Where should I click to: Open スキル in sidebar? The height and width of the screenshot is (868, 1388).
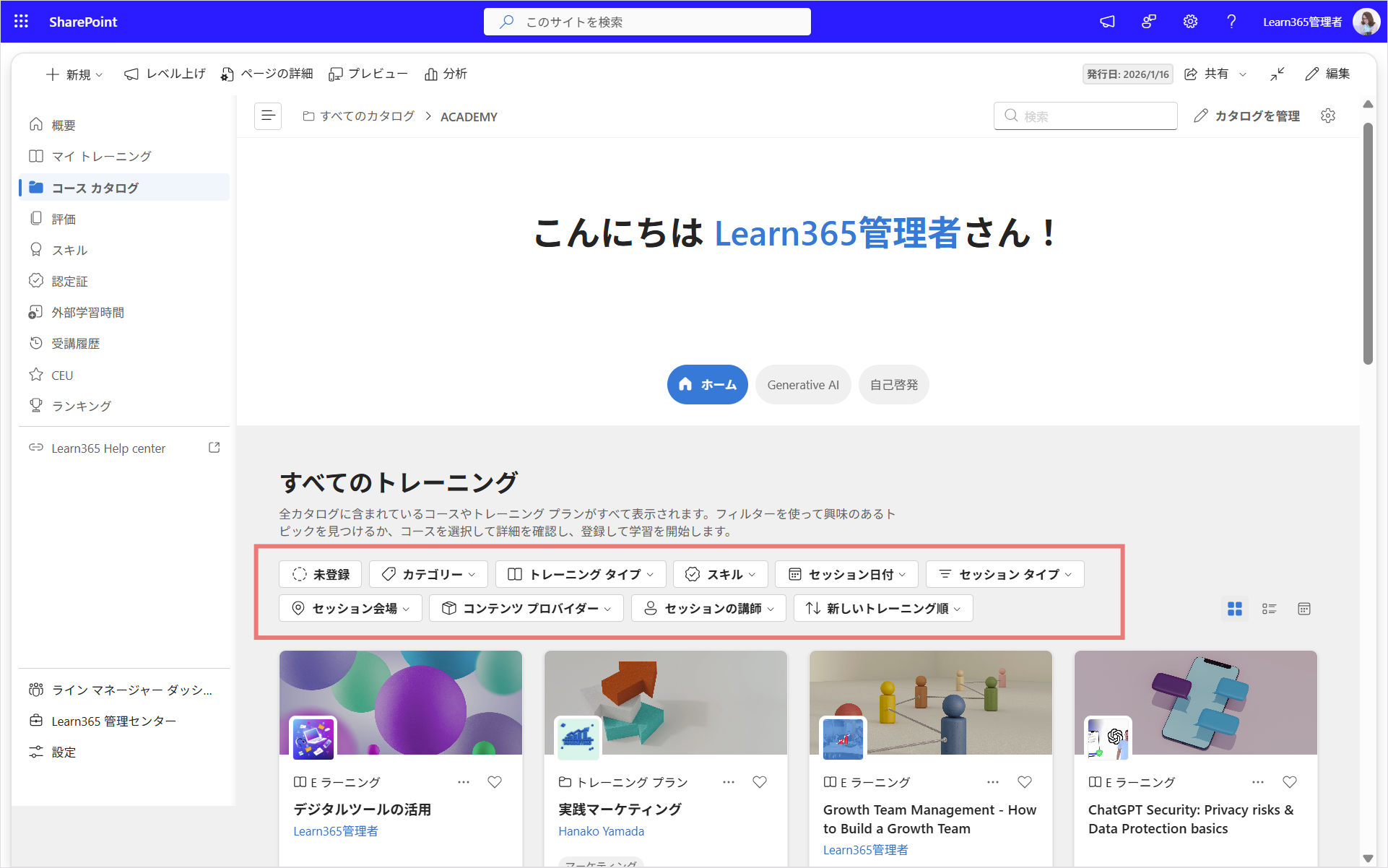[124, 249]
